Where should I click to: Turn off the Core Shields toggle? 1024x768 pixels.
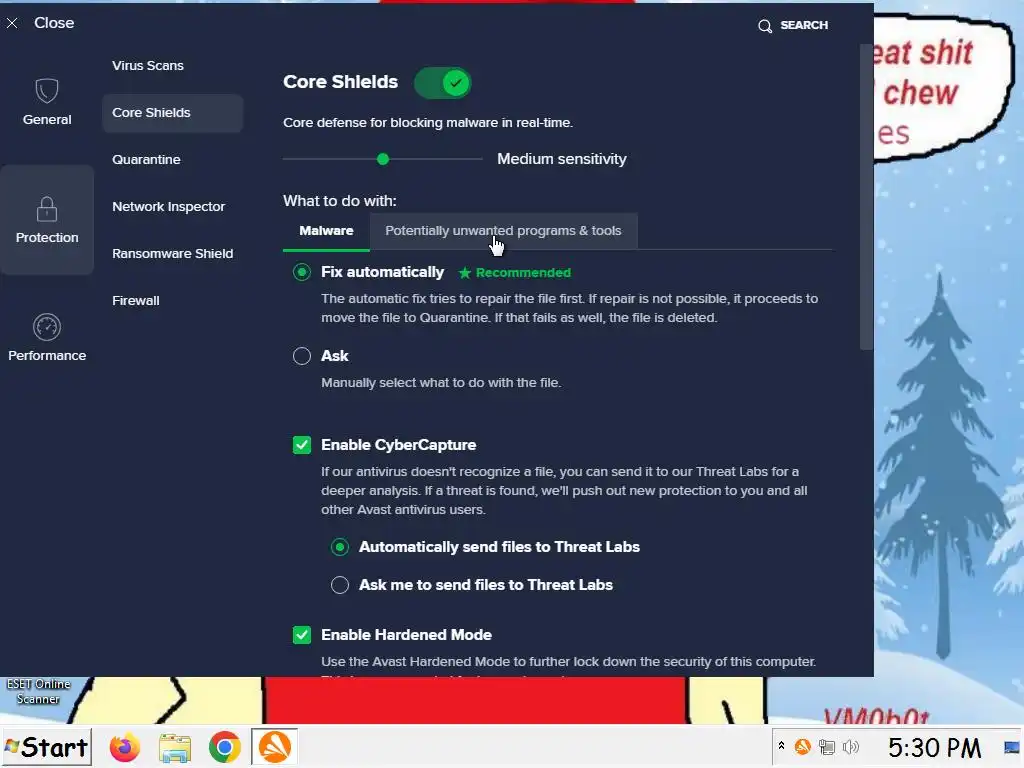pyautogui.click(x=442, y=83)
